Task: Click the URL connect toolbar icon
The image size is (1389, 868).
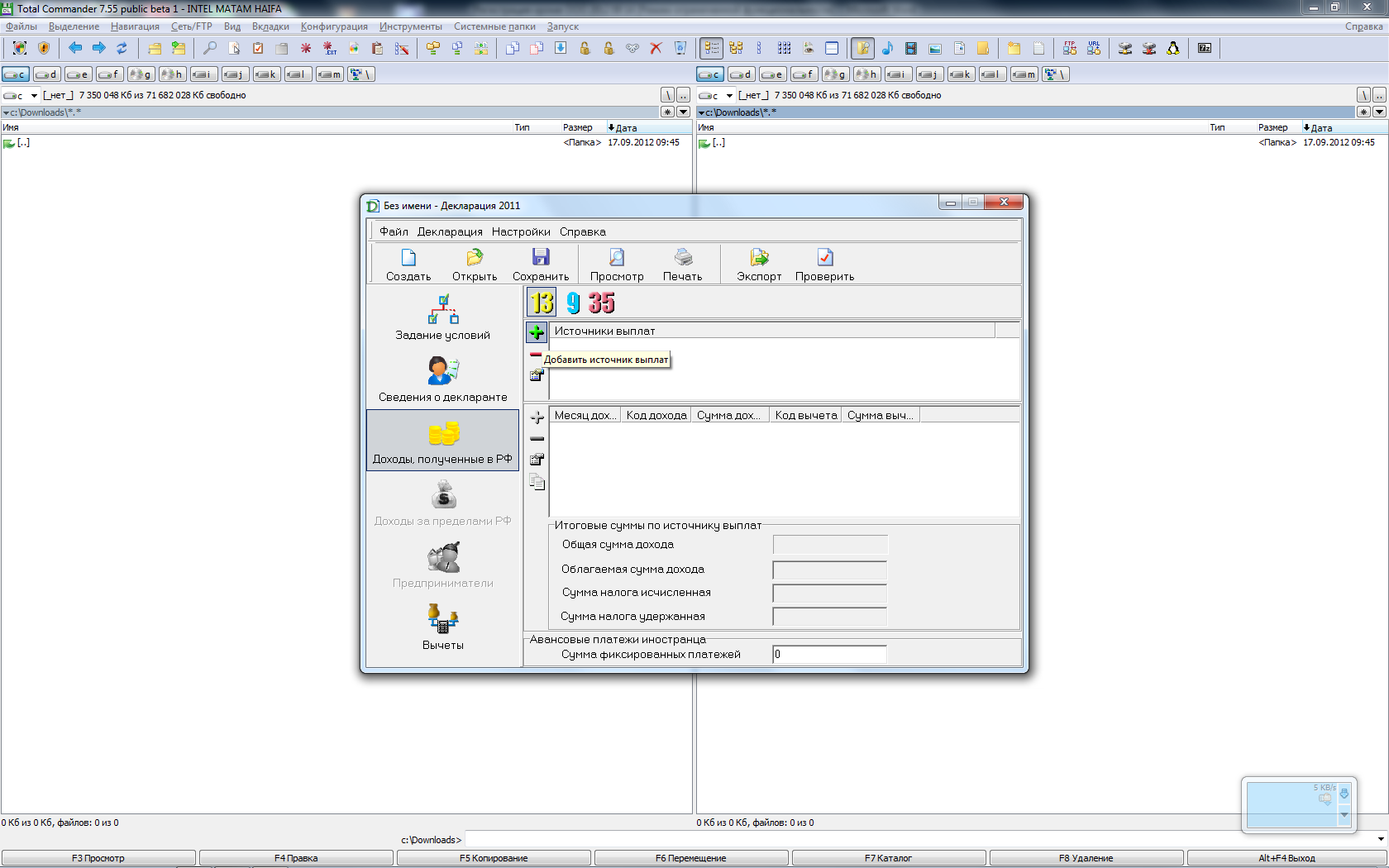Action: [x=1094, y=48]
